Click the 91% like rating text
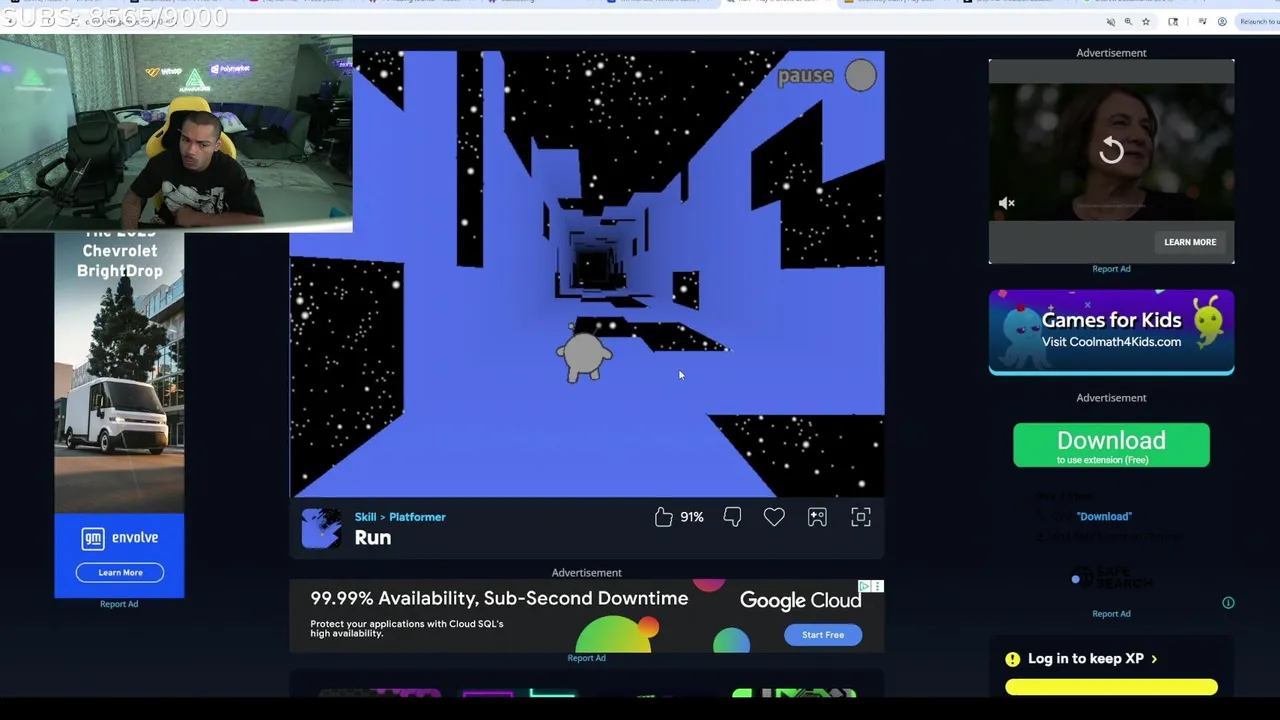The height and width of the screenshot is (720, 1280). click(692, 517)
